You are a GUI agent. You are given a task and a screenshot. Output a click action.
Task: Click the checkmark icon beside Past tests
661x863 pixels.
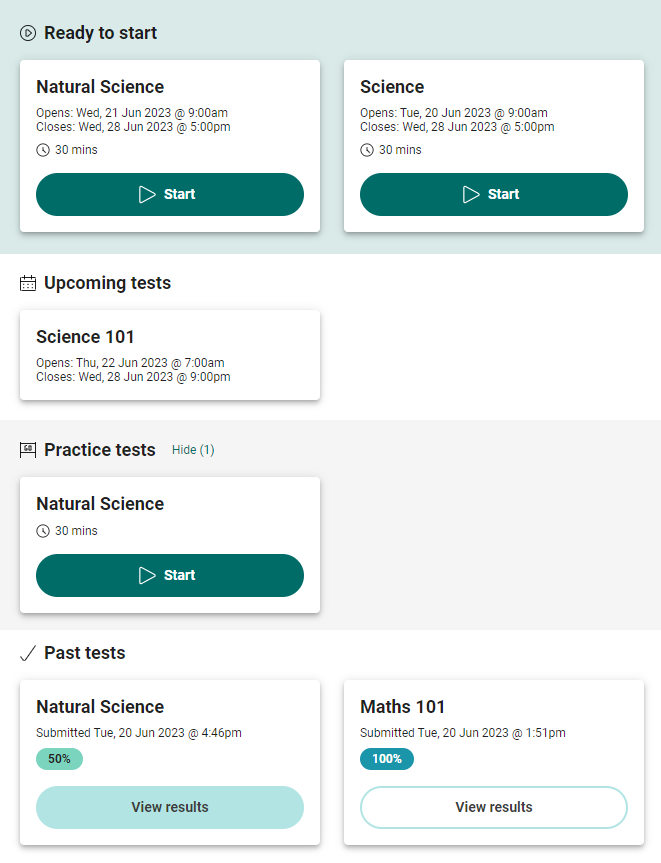click(27, 653)
